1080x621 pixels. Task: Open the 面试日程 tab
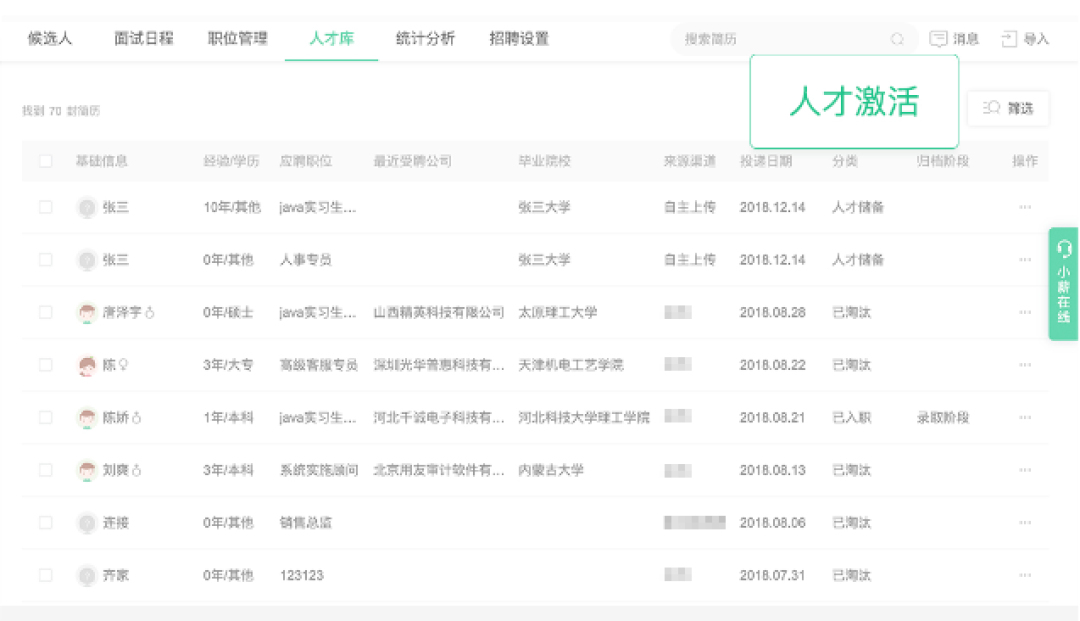click(x=144, y=39)
